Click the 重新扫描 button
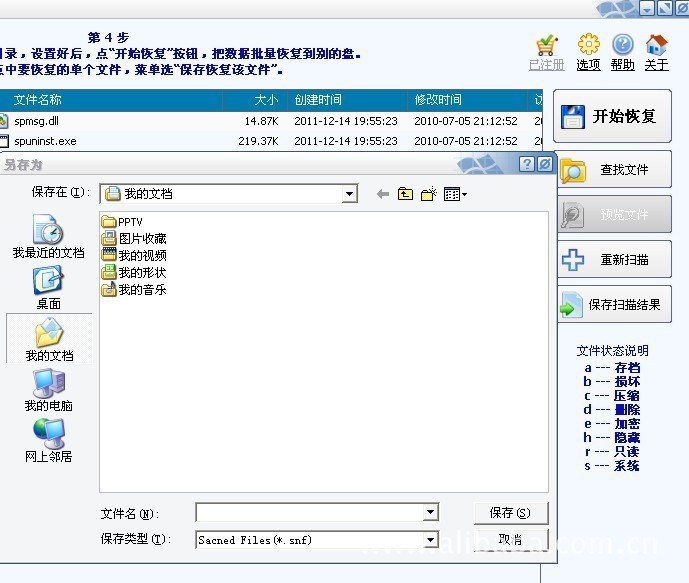This screenshot has height=583, width=689. point(614,259)
